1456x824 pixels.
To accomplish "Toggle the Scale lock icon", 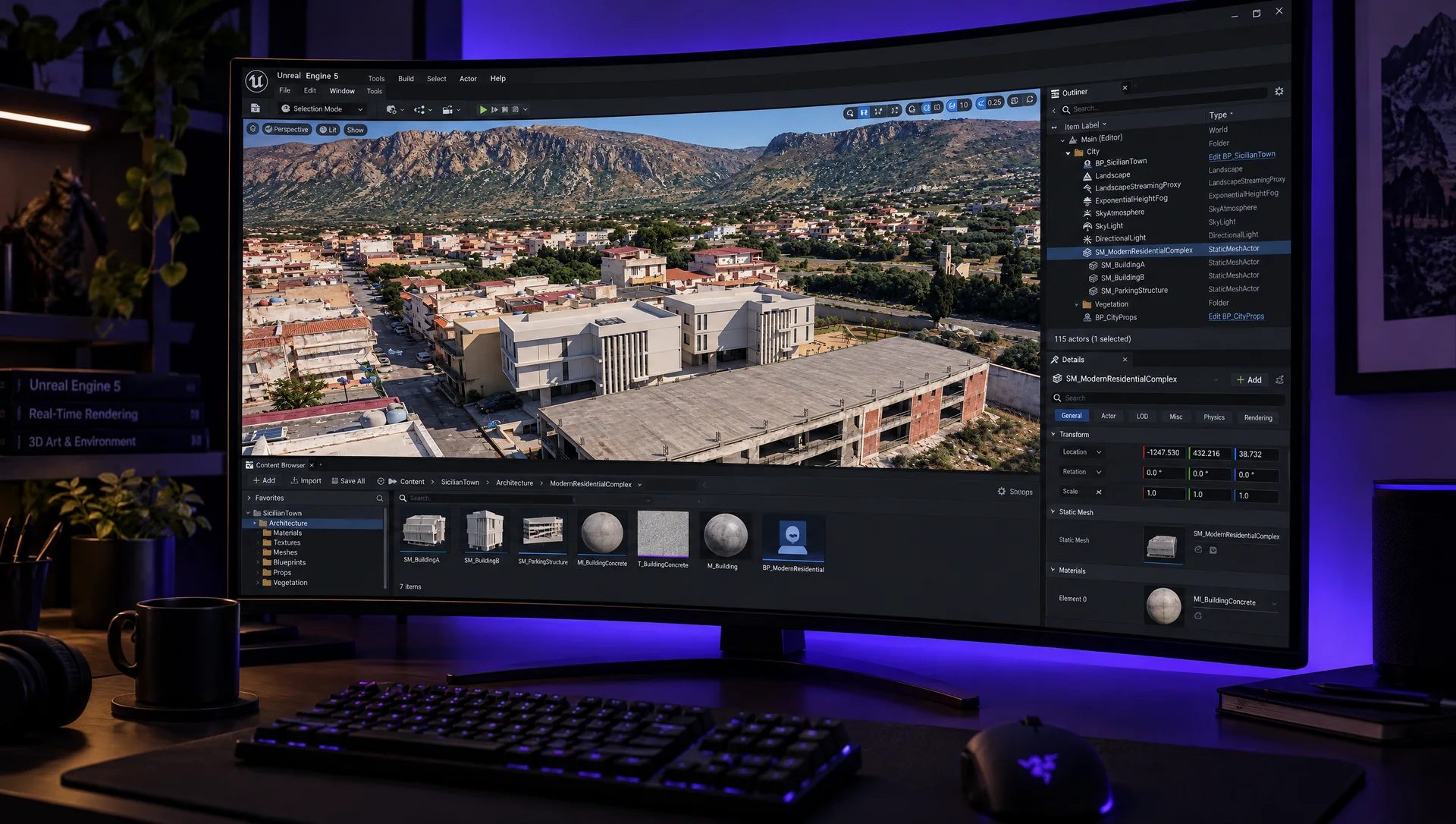I will tap(1099, 492).
